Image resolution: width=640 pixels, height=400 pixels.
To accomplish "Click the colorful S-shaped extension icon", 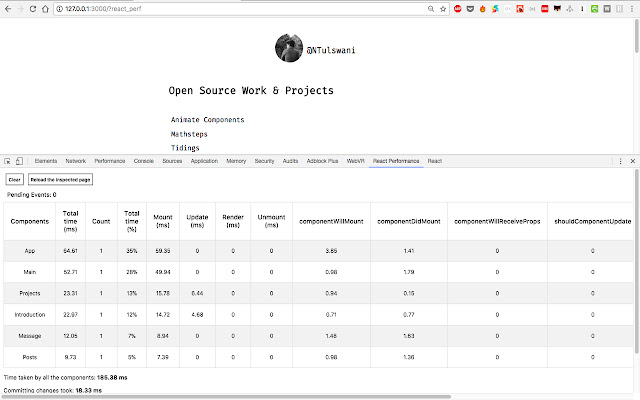I will click(495, 9).
